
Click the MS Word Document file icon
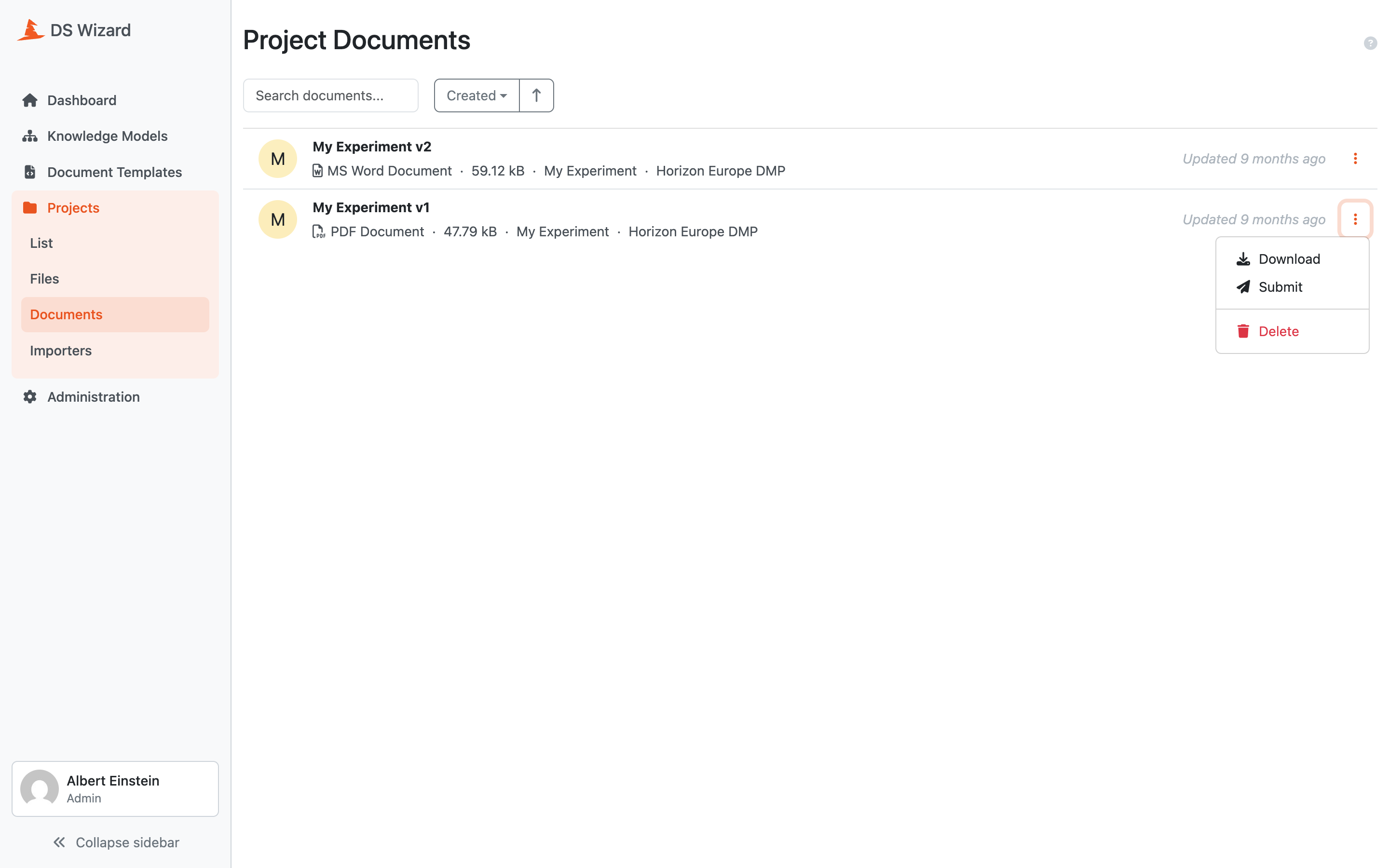point(317,171)
